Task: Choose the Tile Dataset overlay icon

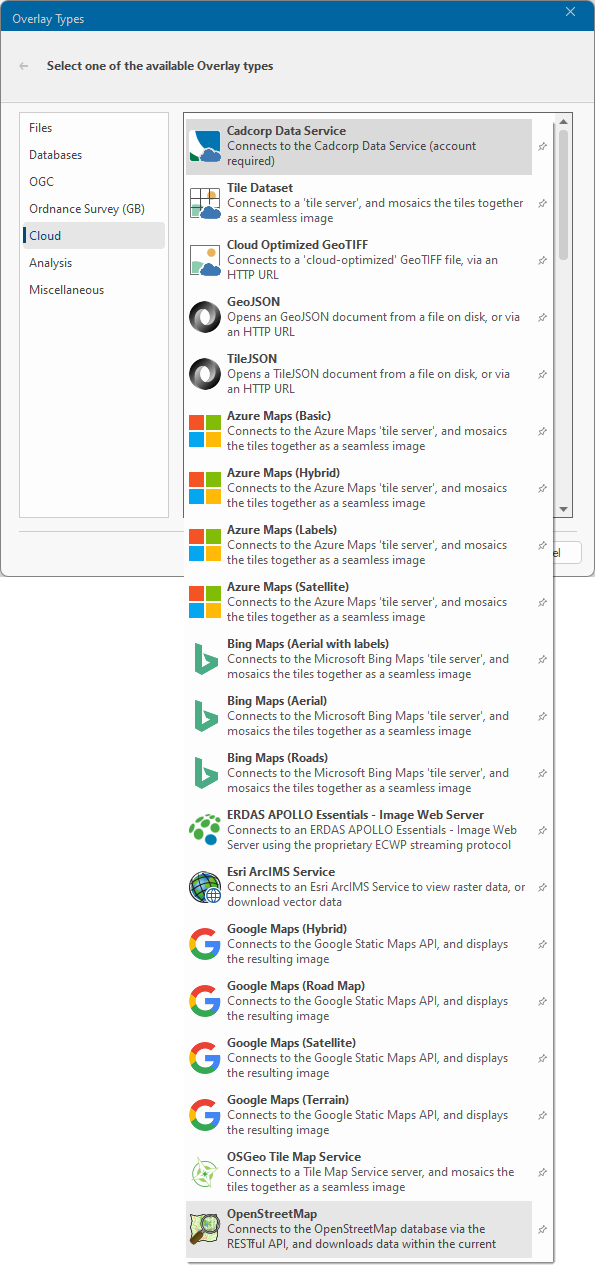Action: click(205, 203)
